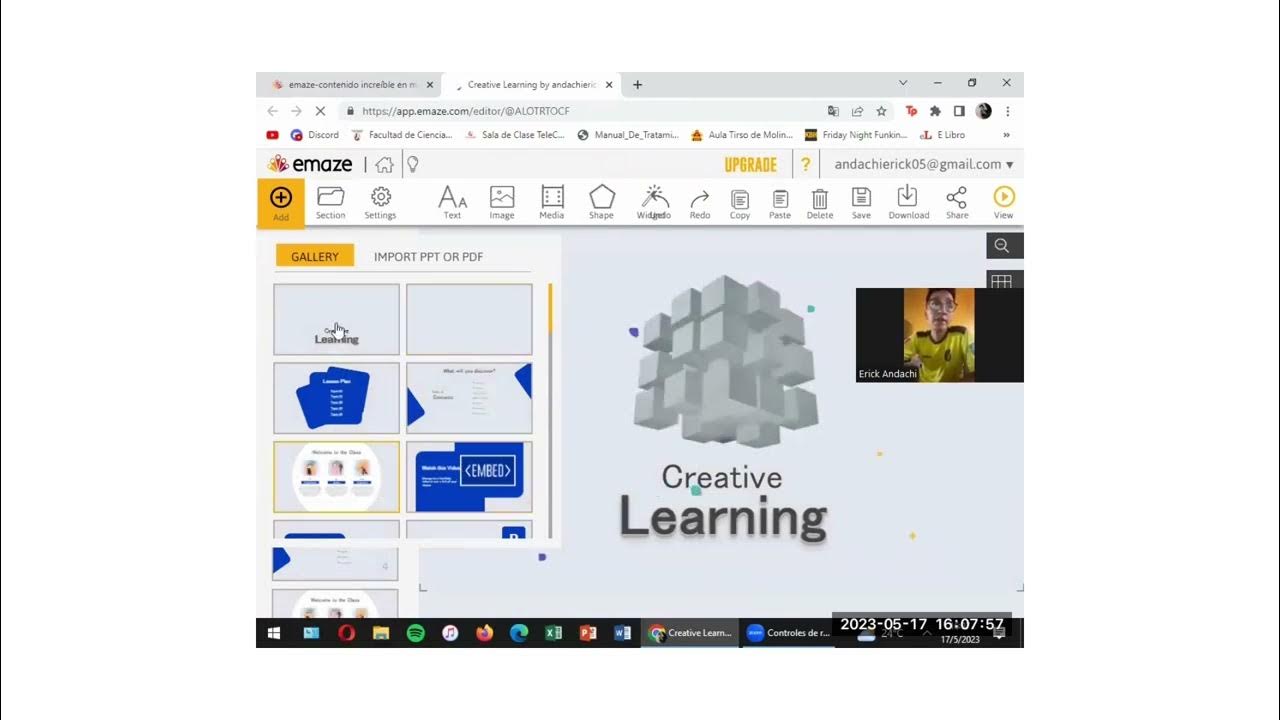Viewport: 1280px width, 720px height.
Task: Open the Media tool
Action: pos(552,203)
